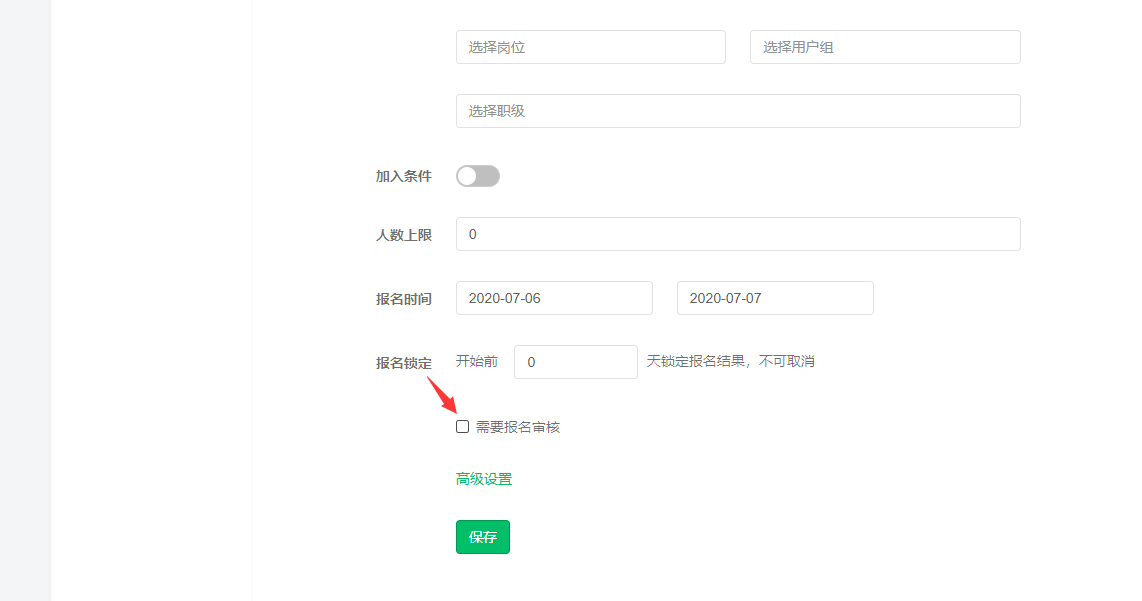Click the 需要报名审核 label text

point(518,427)
